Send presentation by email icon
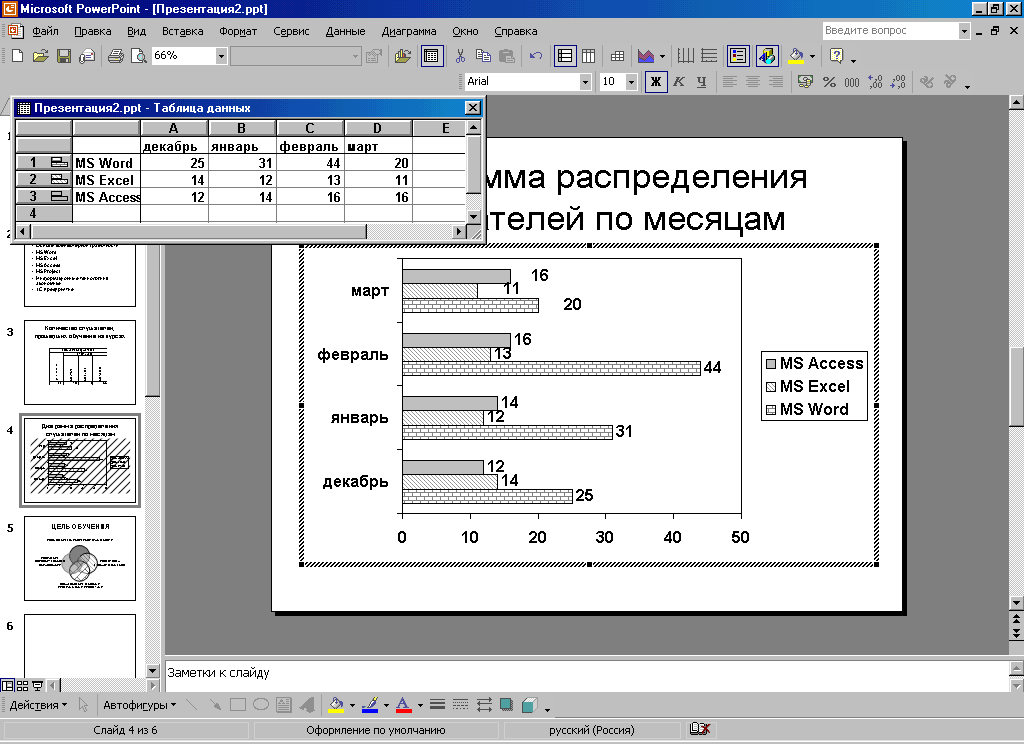Screen dimensions: 1024x744 tap(87, 56)
